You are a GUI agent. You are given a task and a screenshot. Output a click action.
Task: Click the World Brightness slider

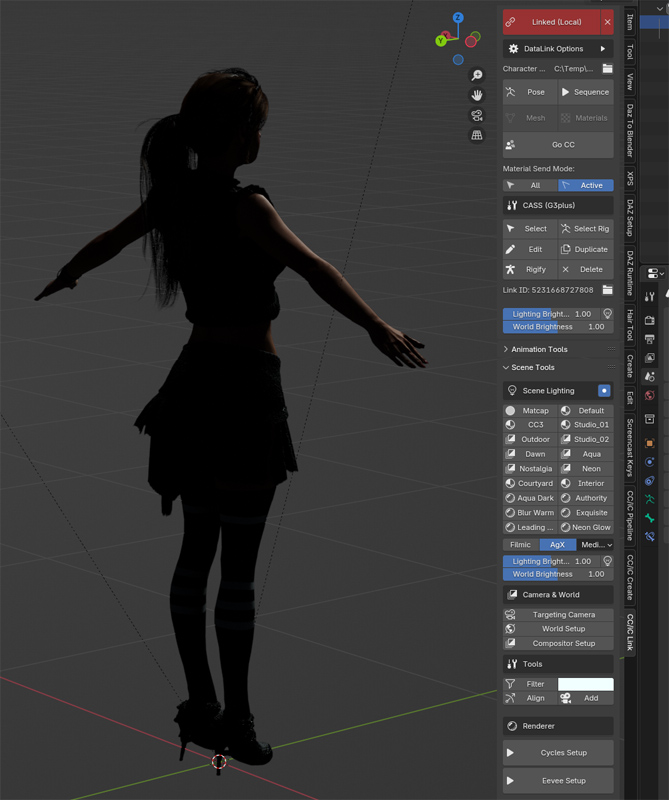558,327
